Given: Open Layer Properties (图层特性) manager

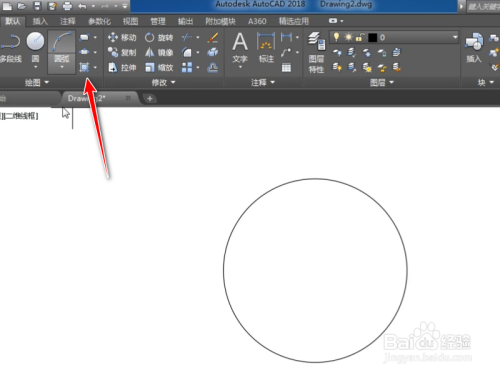Looking at the screenshot, I should point(316,52).
